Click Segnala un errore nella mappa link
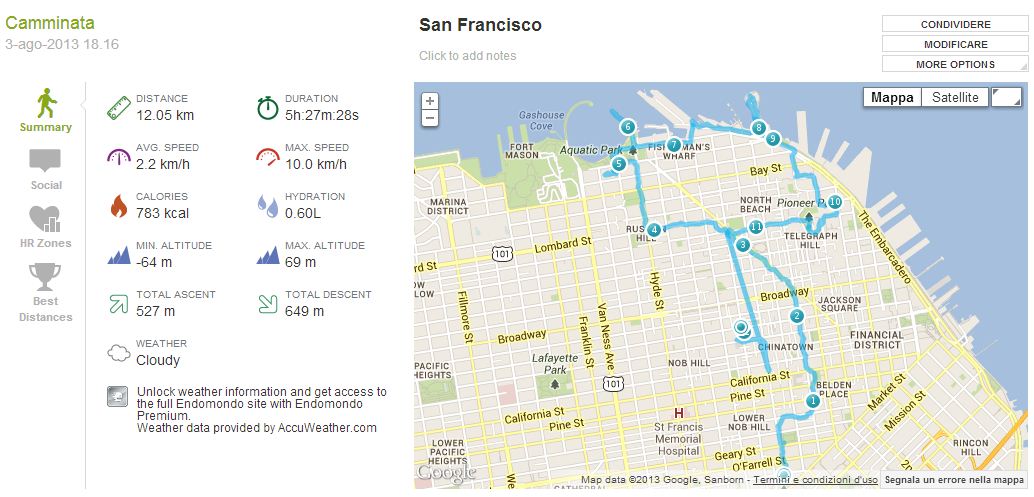This screenshot has width=1034, height=497. tap(956, 480)
